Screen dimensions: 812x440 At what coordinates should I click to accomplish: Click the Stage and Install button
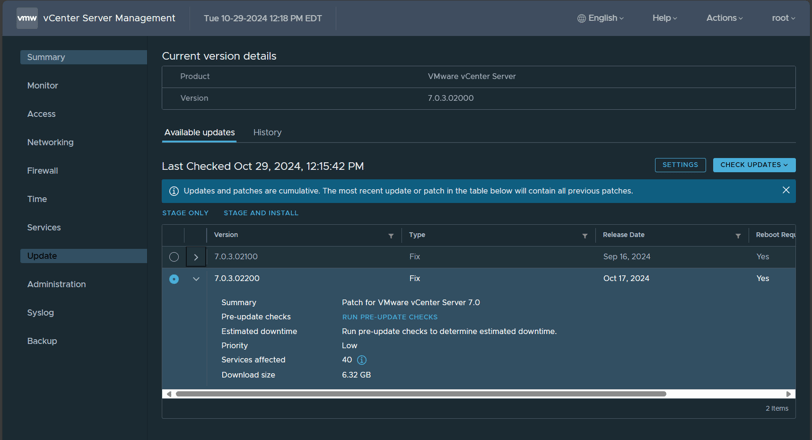(261, 213)
